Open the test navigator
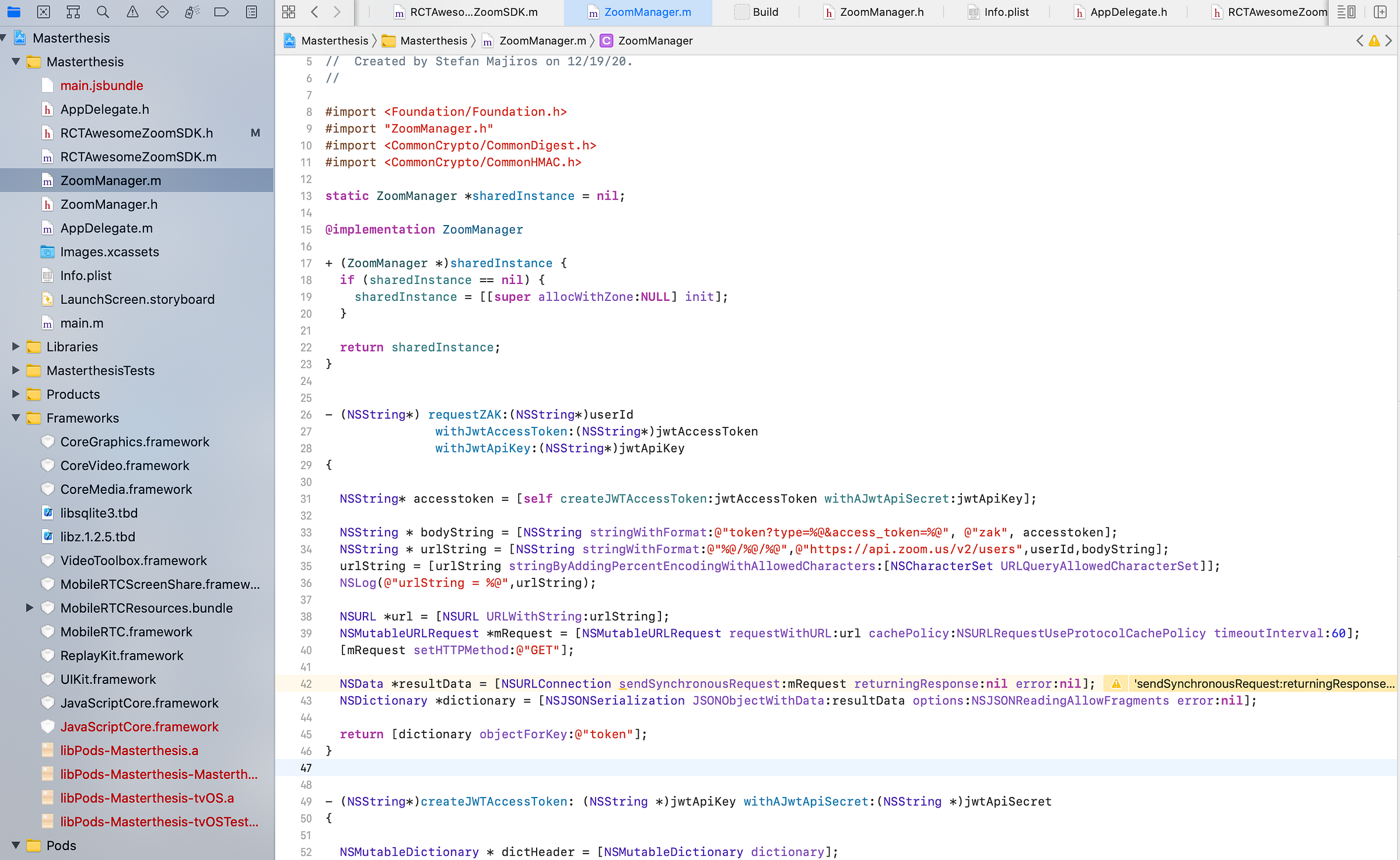 (162, 12)
